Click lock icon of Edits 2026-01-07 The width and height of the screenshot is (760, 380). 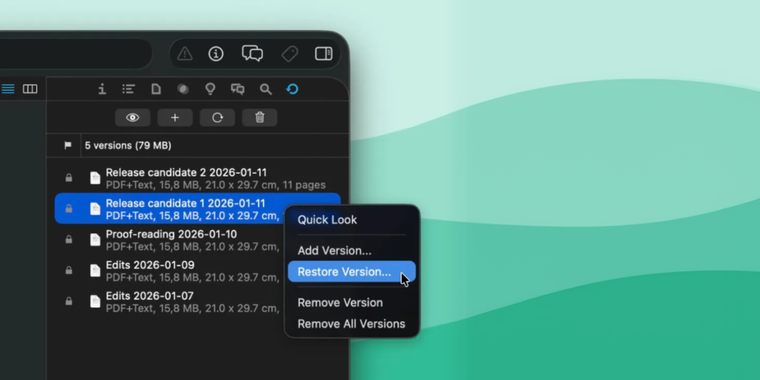69,301
